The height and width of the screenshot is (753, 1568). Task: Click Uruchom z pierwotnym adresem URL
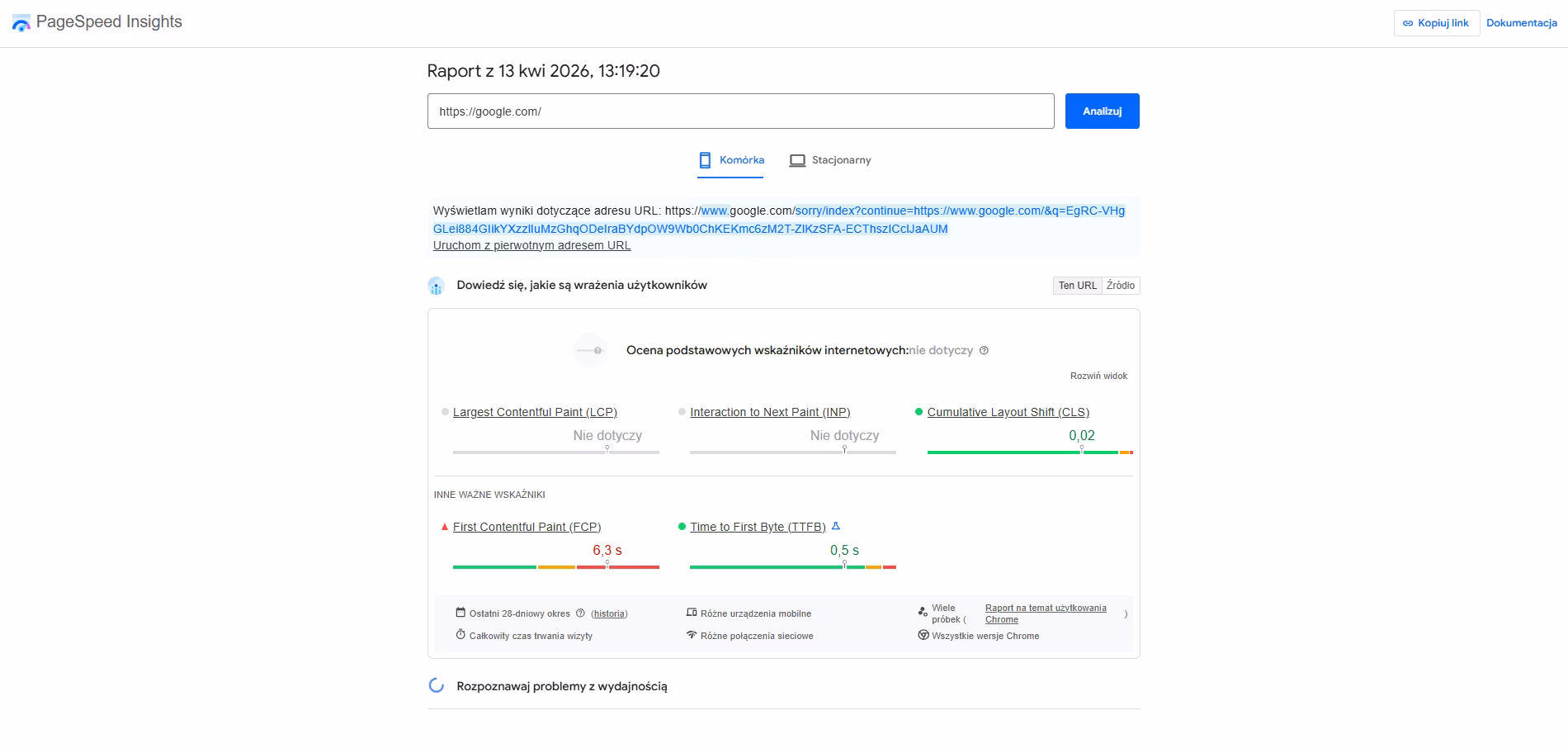pyautogui.click(x=531, y=245)
